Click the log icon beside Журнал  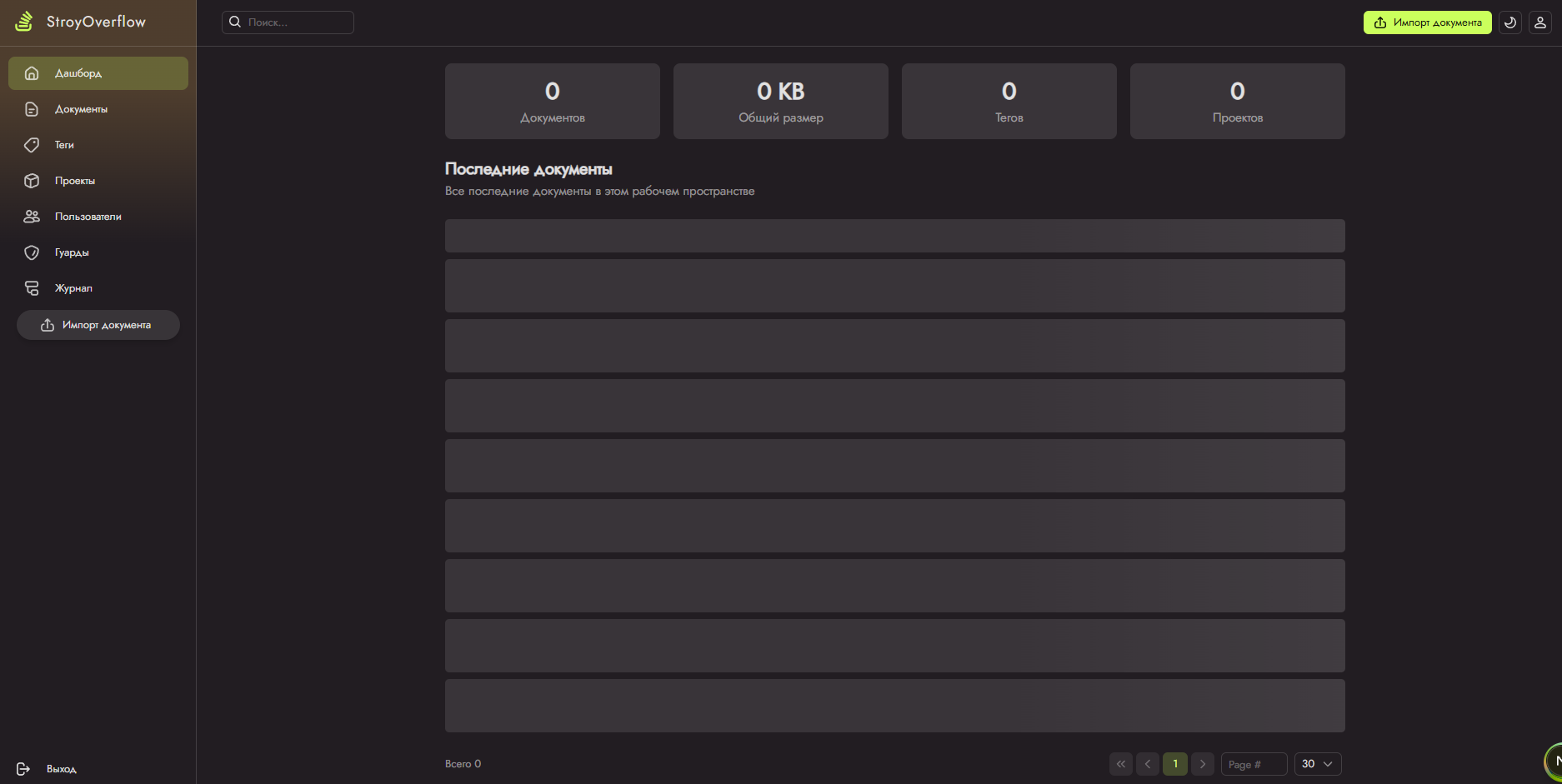tap(32, 288)
